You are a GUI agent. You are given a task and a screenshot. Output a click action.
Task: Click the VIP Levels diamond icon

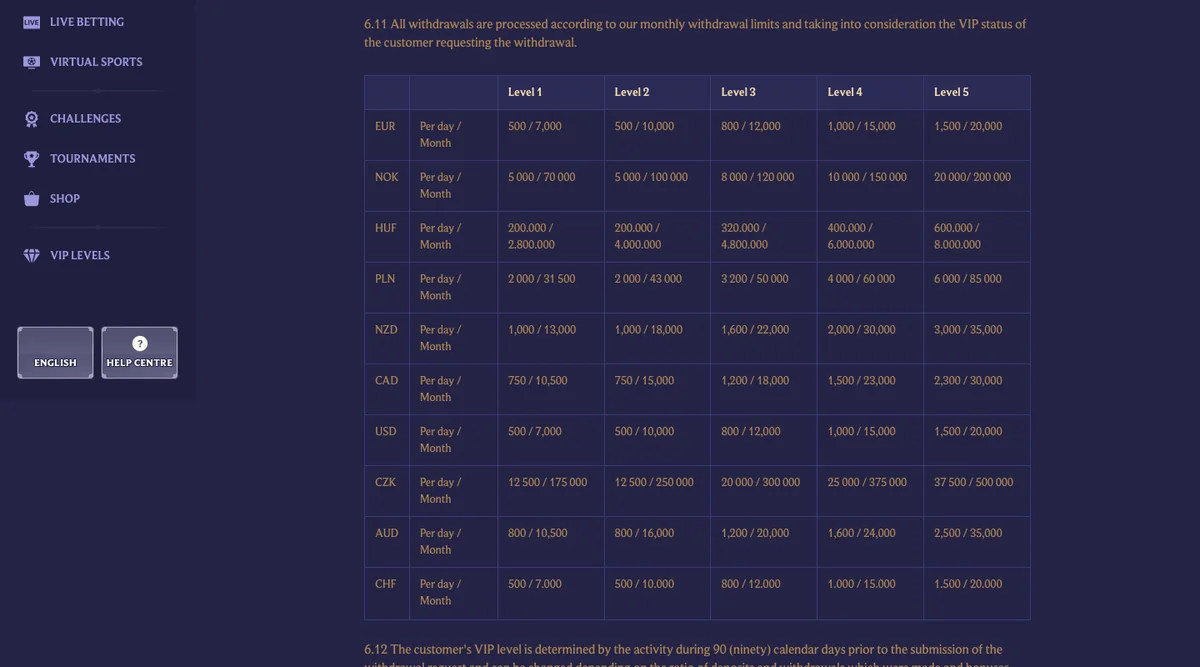[x=32, y=256]
